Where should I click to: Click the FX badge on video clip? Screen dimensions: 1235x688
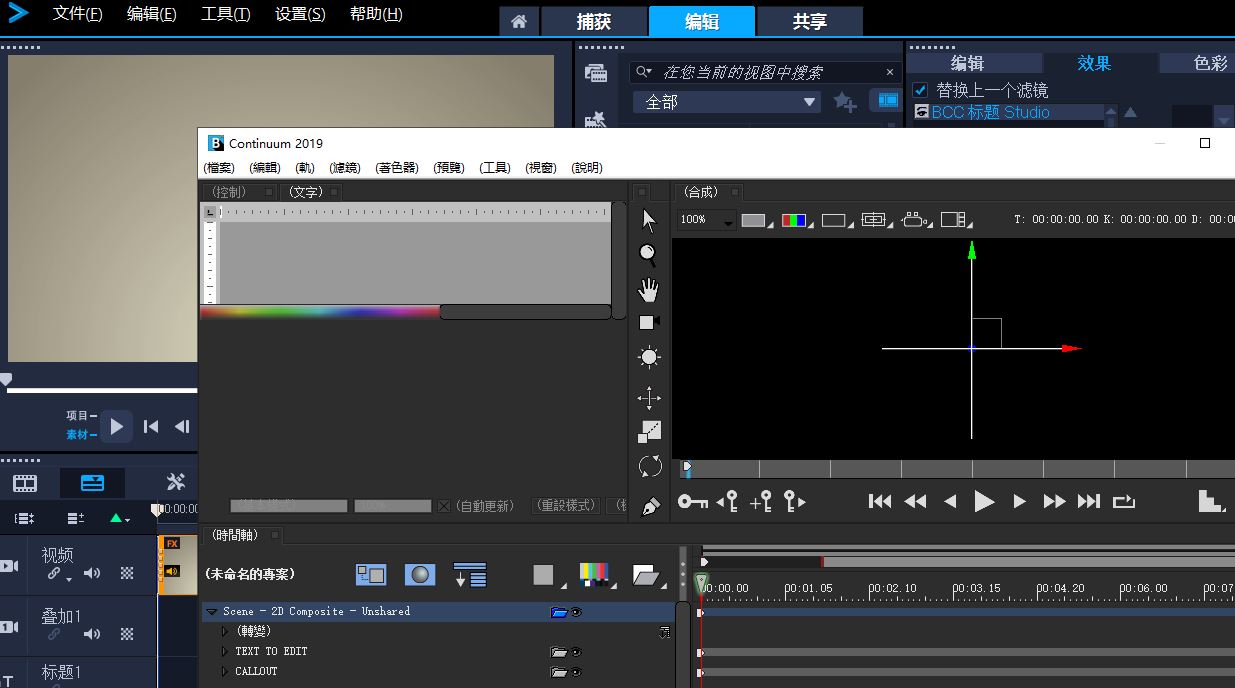172,544
